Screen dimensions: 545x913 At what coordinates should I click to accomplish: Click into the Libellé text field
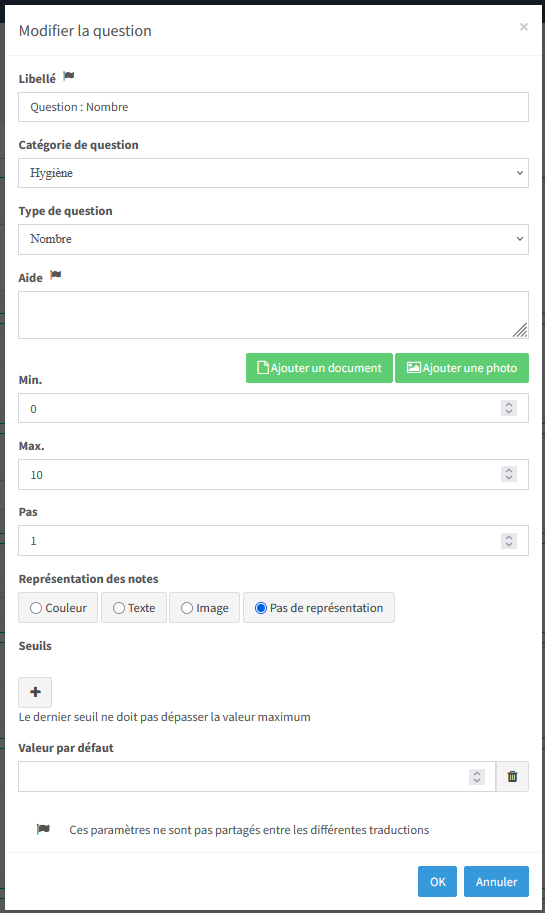point(273,107)
